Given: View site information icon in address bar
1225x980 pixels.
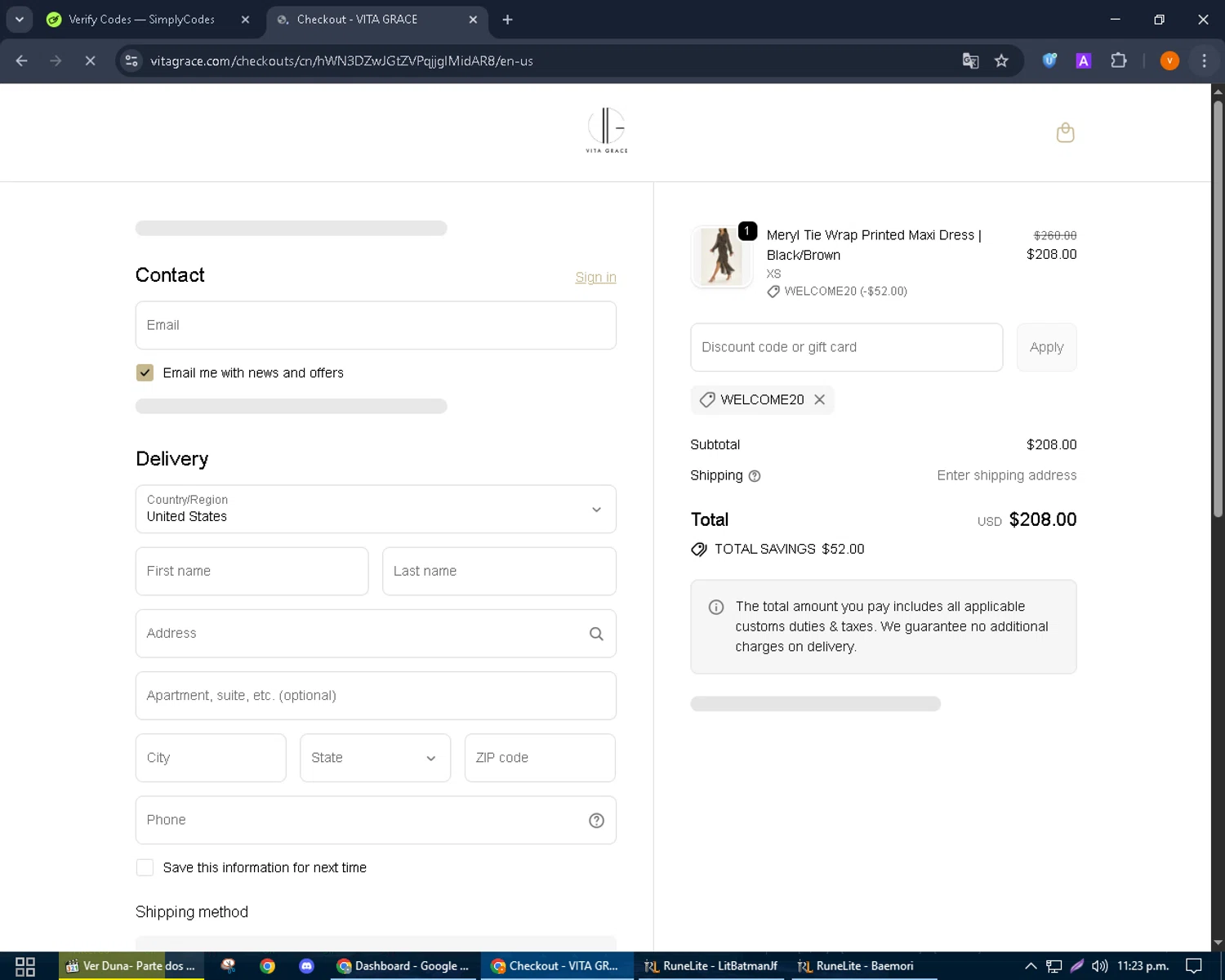Looking at the screenshot, I should (131, 60).
